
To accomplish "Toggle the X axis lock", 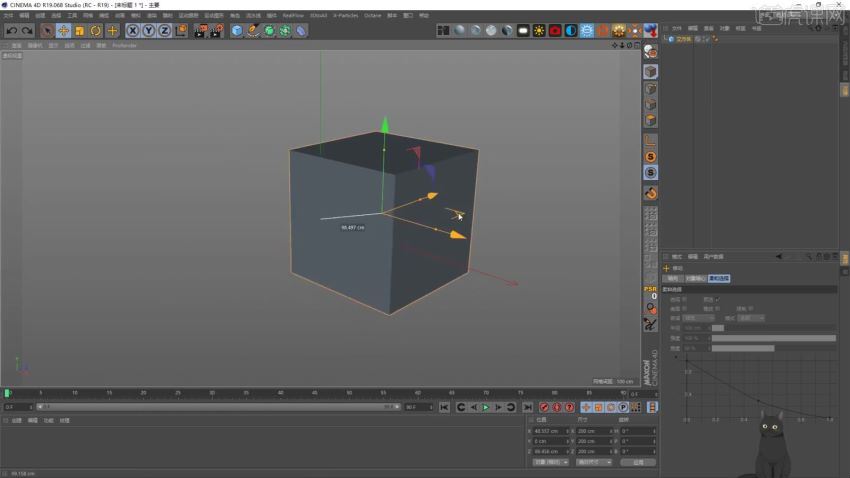I will pos(132,31).
